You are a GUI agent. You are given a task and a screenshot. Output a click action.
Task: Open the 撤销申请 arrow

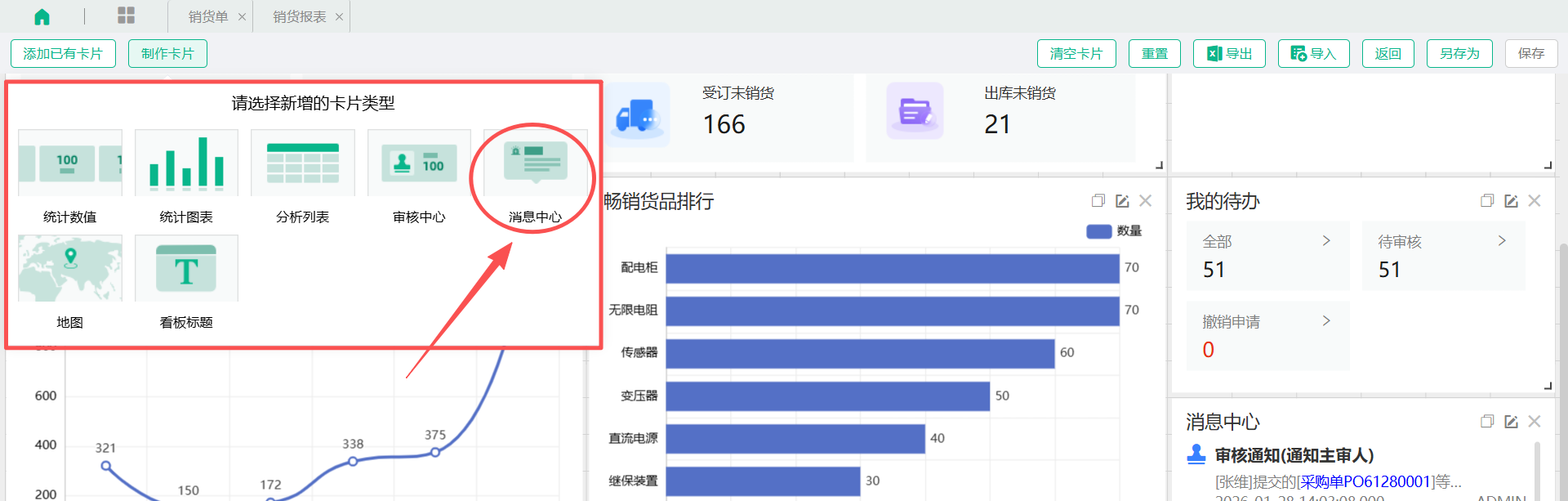(x=1326, y=321)
